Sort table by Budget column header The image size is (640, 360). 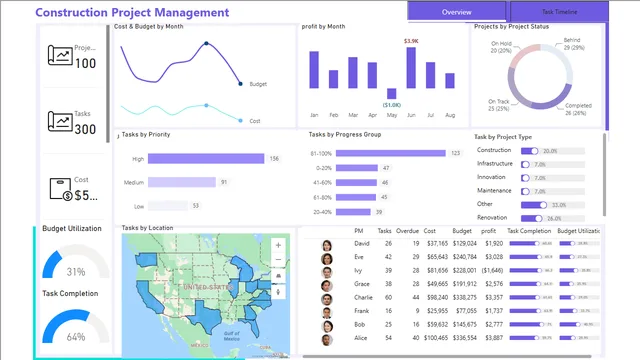point(462,231)
